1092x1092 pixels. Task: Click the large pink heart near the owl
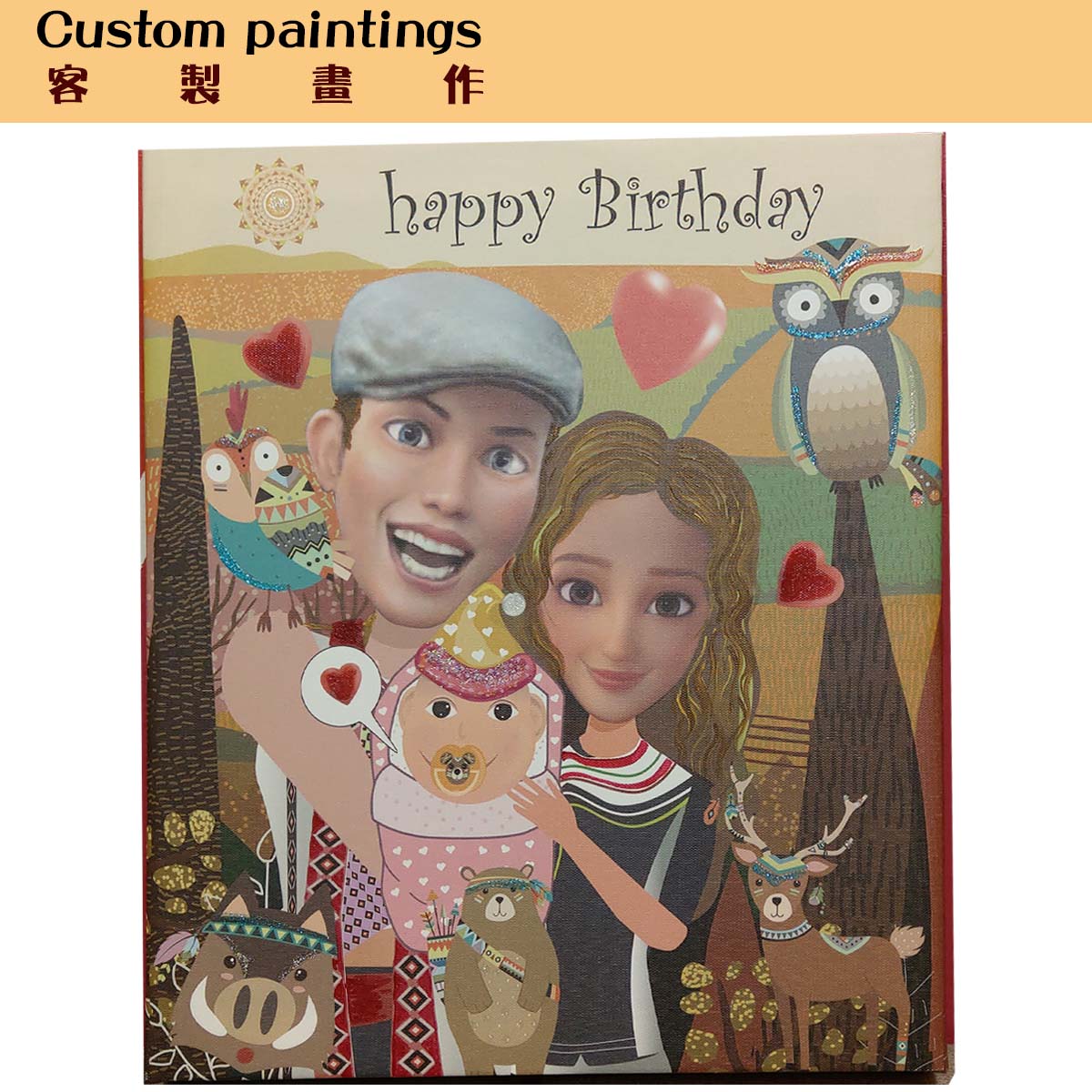click(669, 327)
